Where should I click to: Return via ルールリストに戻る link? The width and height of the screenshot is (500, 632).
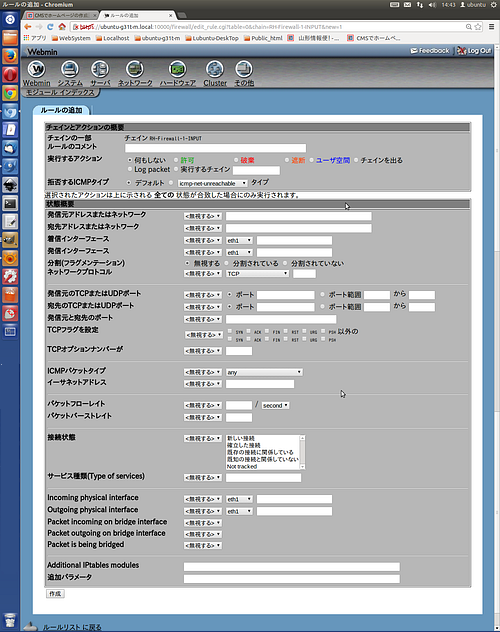click(x=72, y=627)
